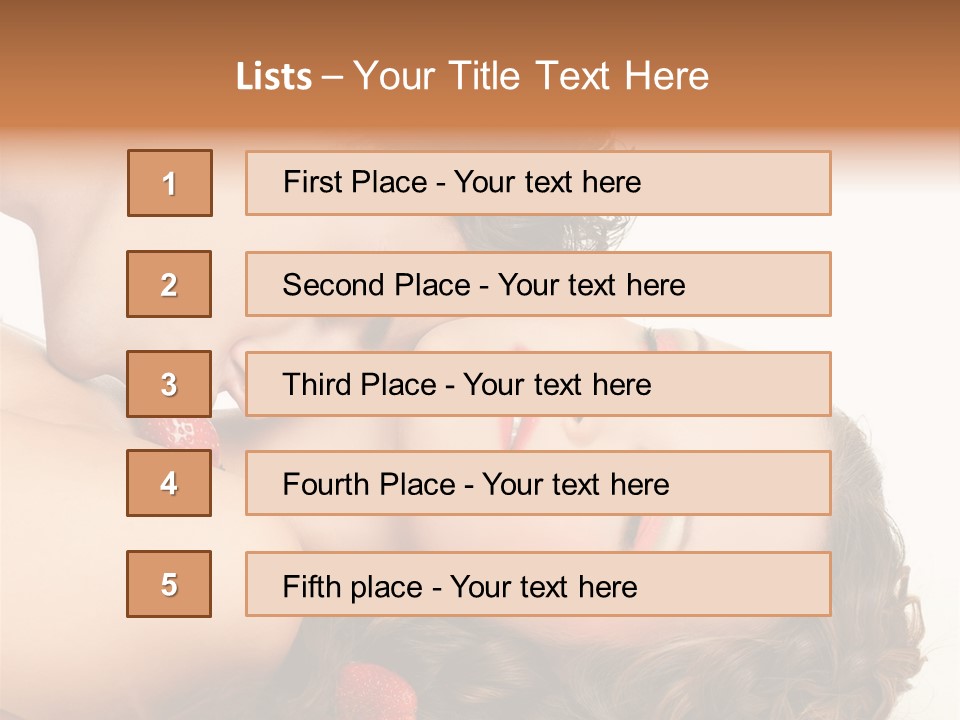Click the Third Place text bar

[538, 384]
